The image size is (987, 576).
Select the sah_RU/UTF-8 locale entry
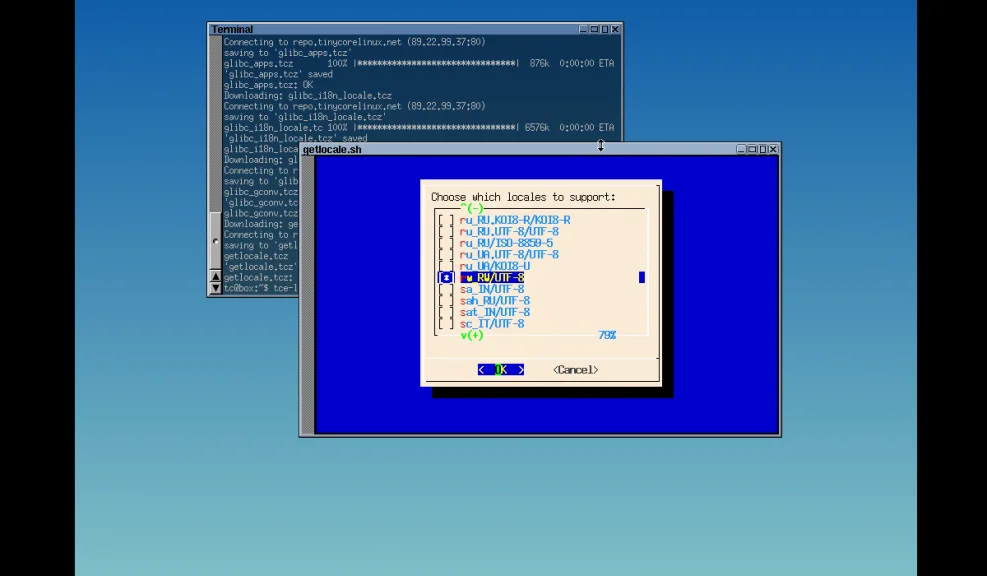446,301
